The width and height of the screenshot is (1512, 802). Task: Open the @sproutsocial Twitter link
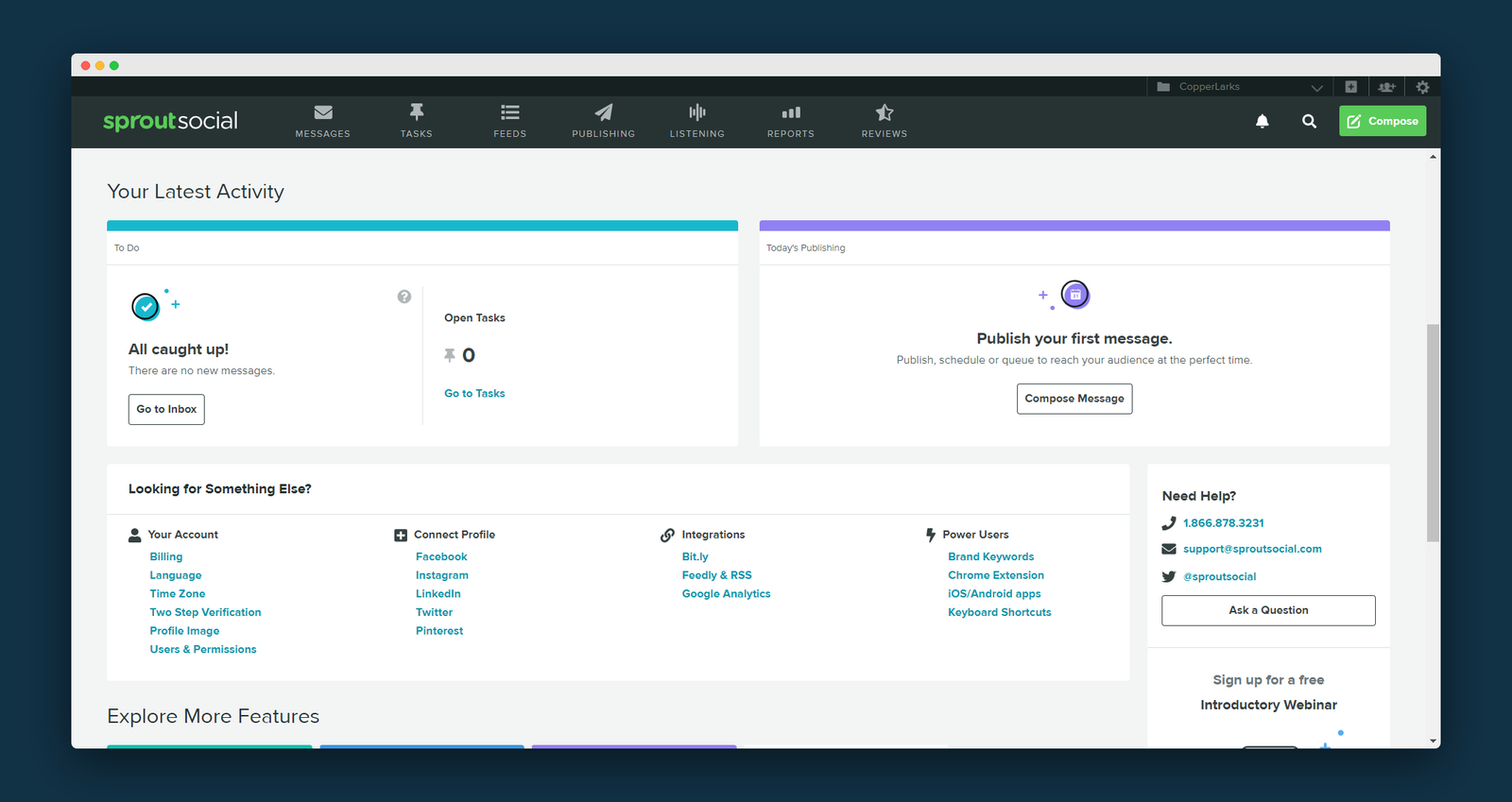click(x=1220, y=576)
